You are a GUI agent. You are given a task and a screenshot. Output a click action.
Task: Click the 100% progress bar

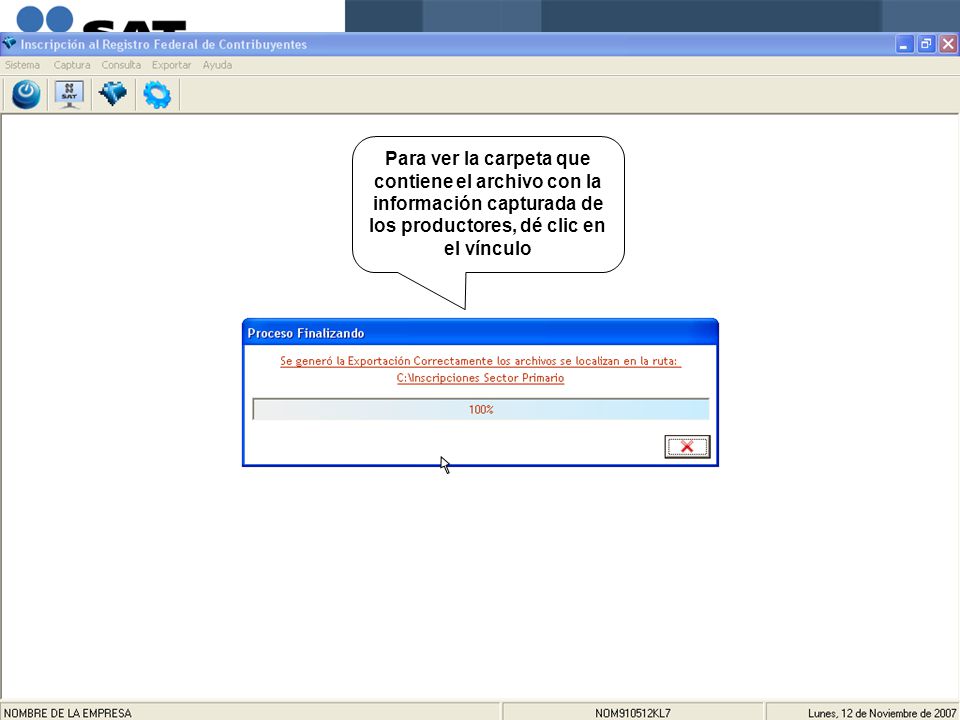481,409
